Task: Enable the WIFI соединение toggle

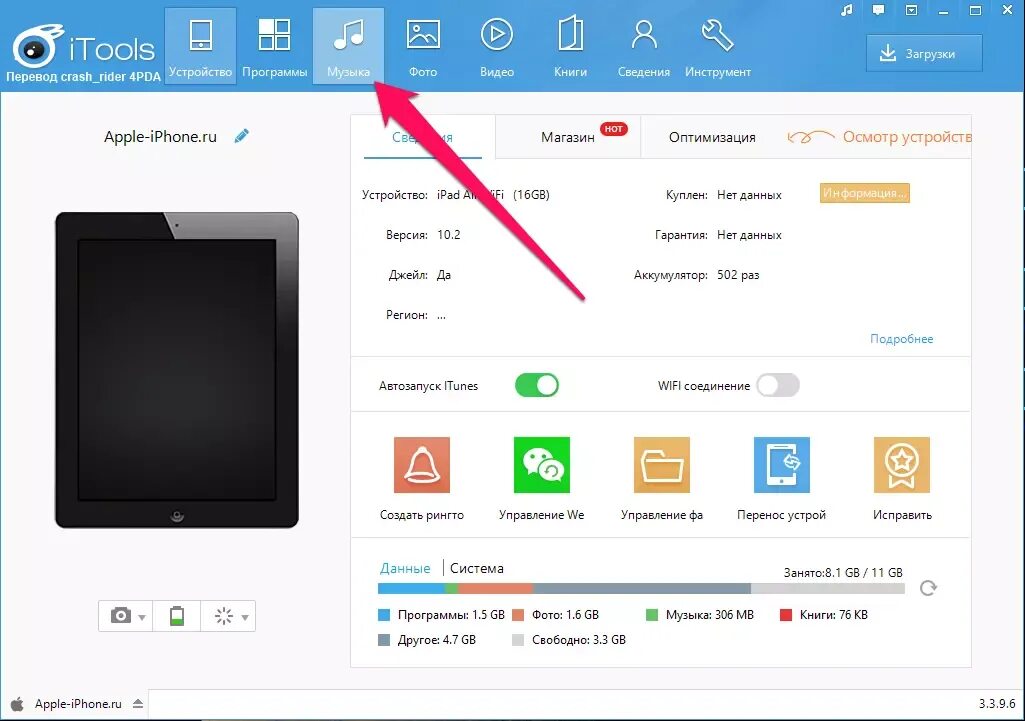Action: point(778,385)
